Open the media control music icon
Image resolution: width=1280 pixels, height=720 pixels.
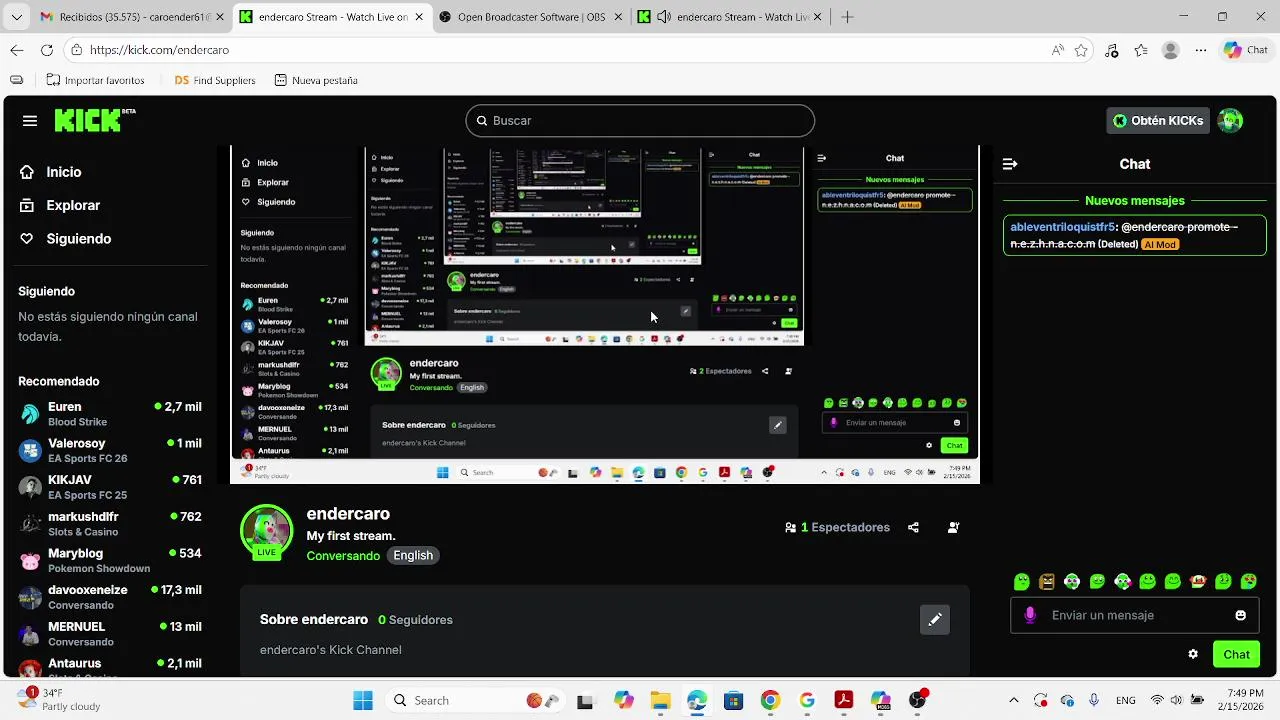(x=1112, y=50)
